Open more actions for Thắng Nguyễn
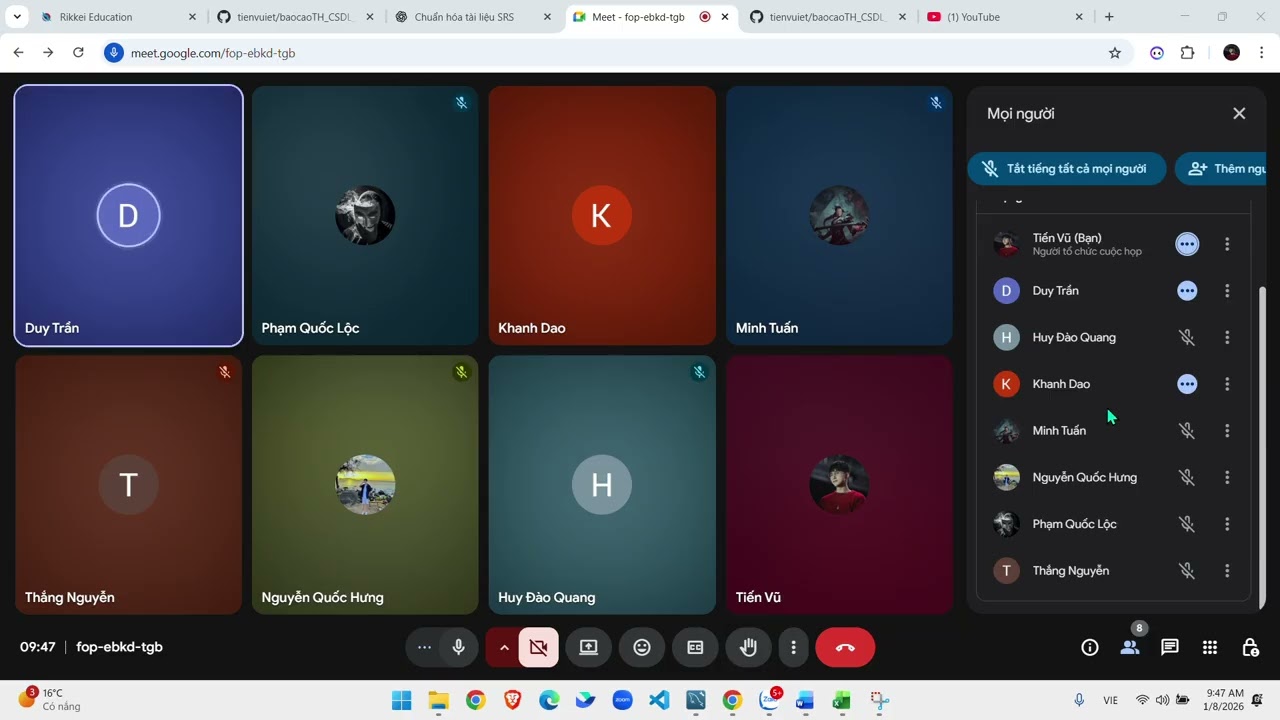This screenshot has width=1280, height=720. click(x=1227, y=571)
